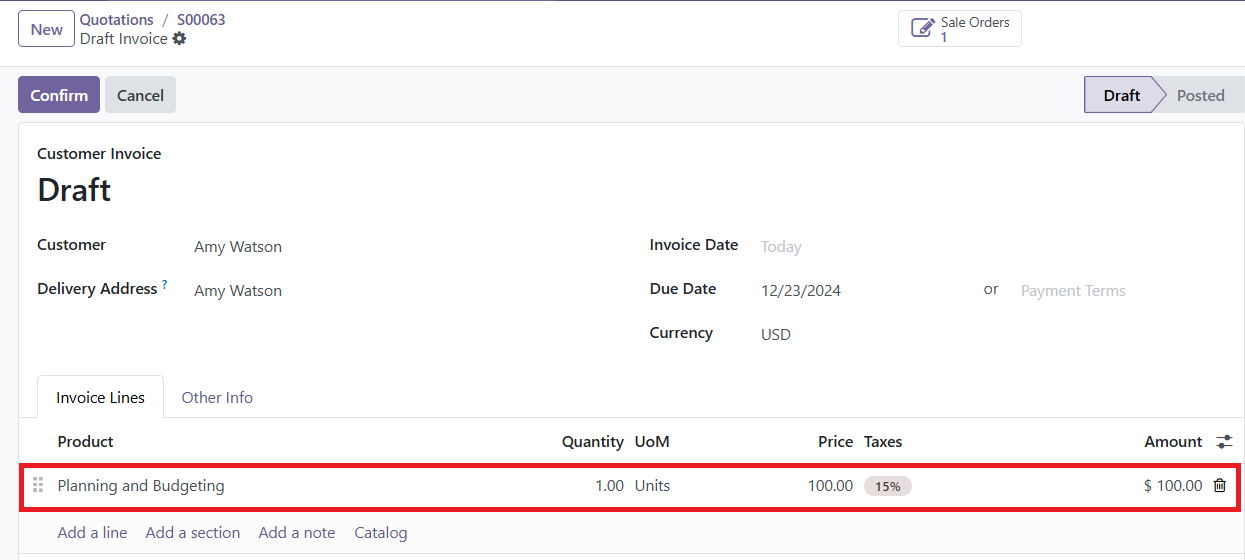The height and width of the screenshot is (560, 1245).
Task: Click Add a line link
Action: point(92,533)
